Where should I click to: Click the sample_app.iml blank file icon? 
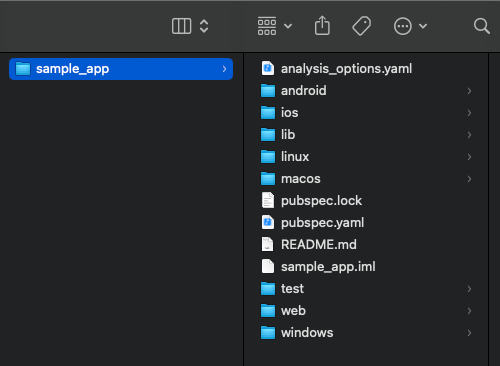click(x=268, y=266)
